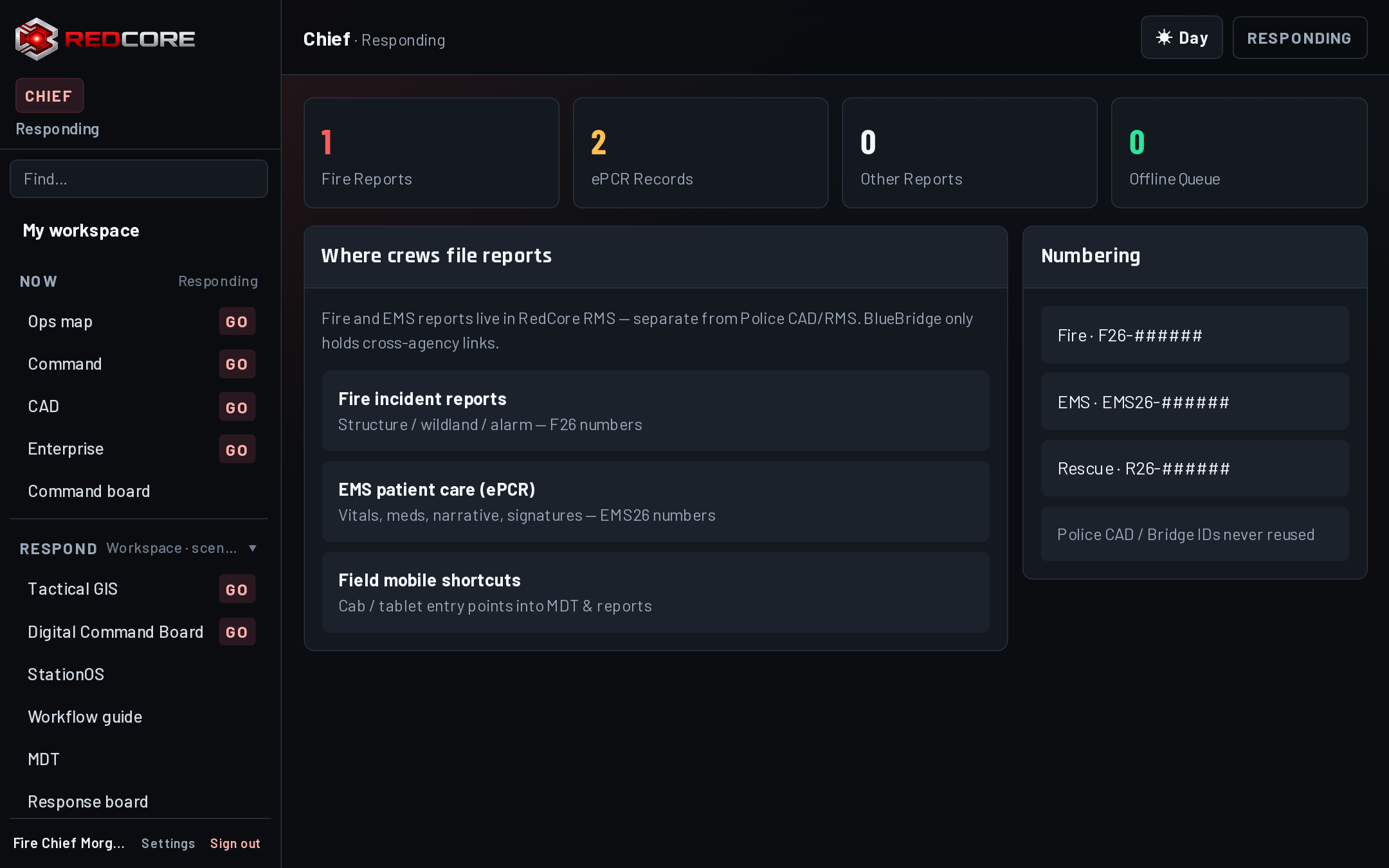Open Tactical GIS using GO badge
1389x868 pixels.
click(x=237, y=589)
